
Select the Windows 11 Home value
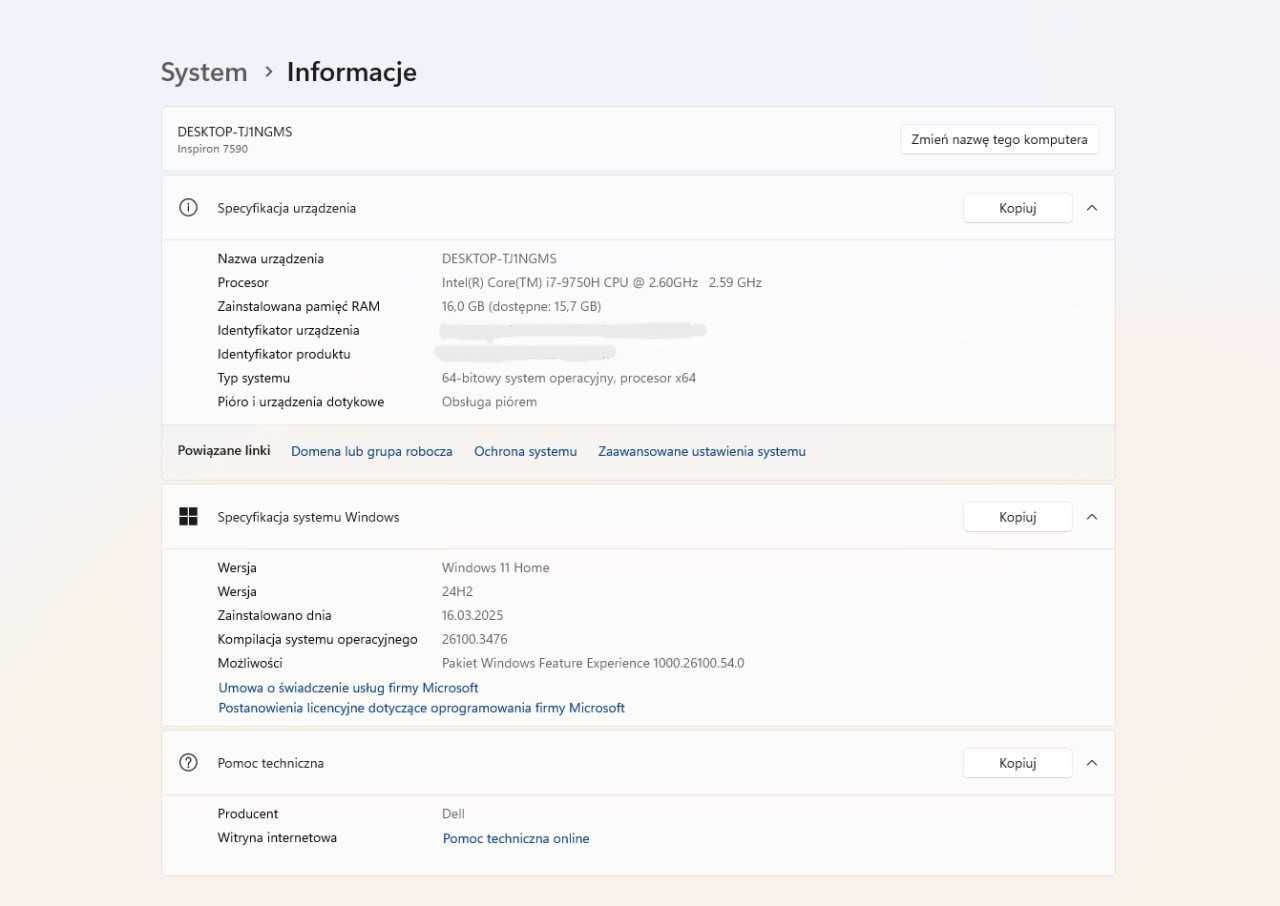coord(496,568)
